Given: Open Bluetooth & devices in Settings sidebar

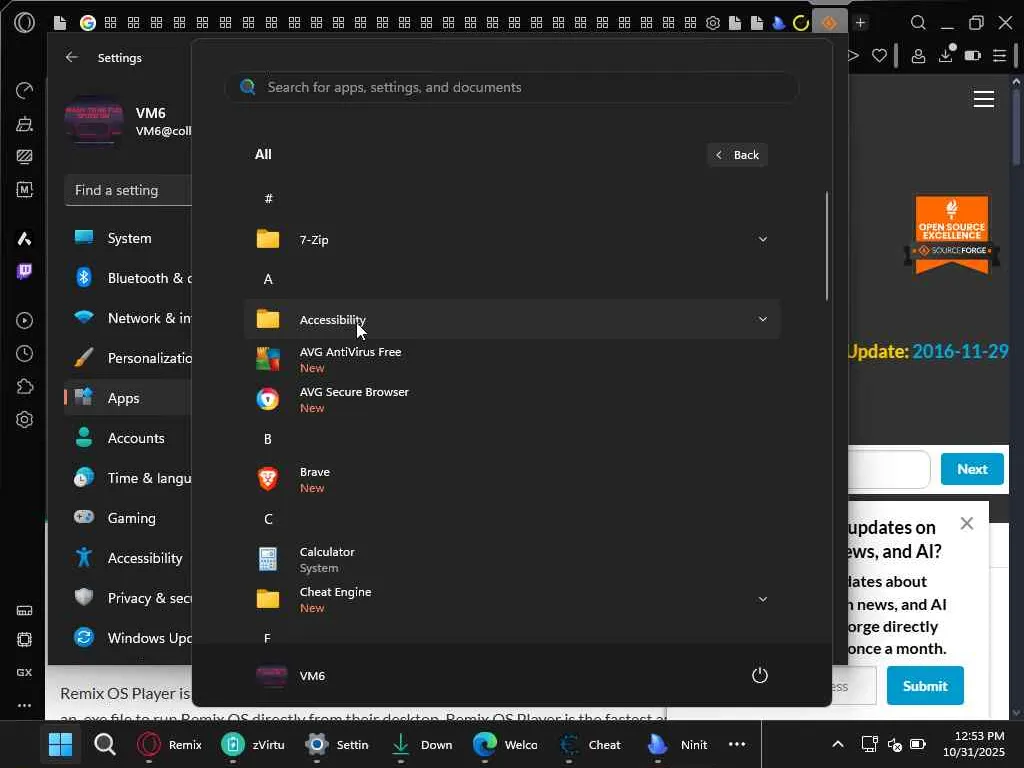Looking at the screenshot, I should pos(128,278).
